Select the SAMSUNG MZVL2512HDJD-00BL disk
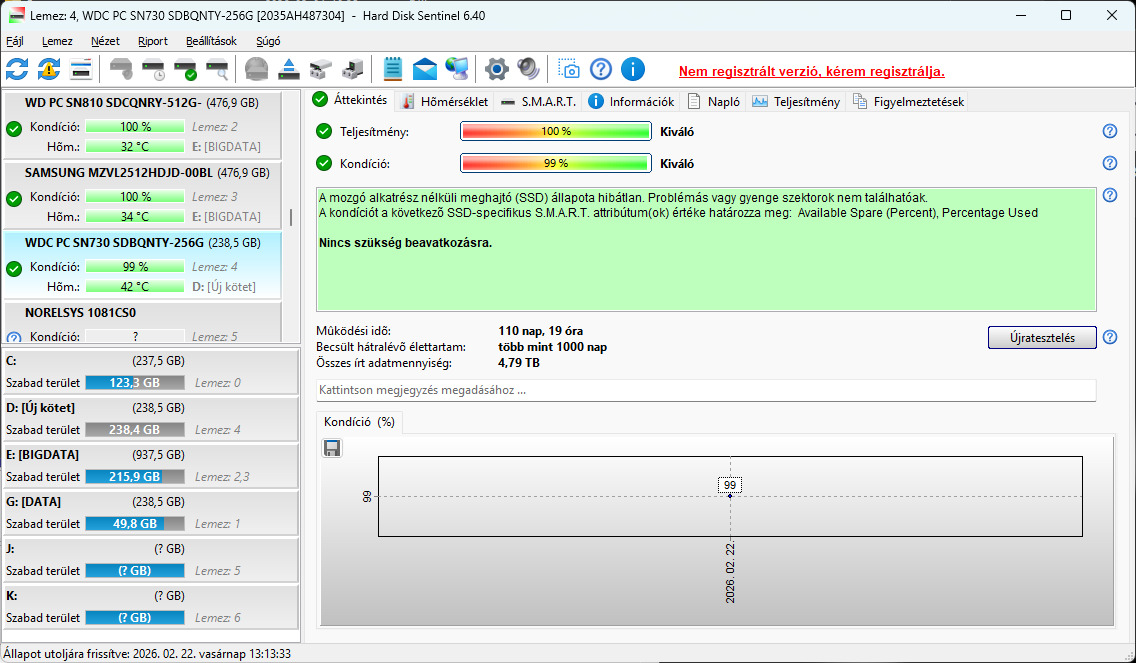 [x=142, y=194]
